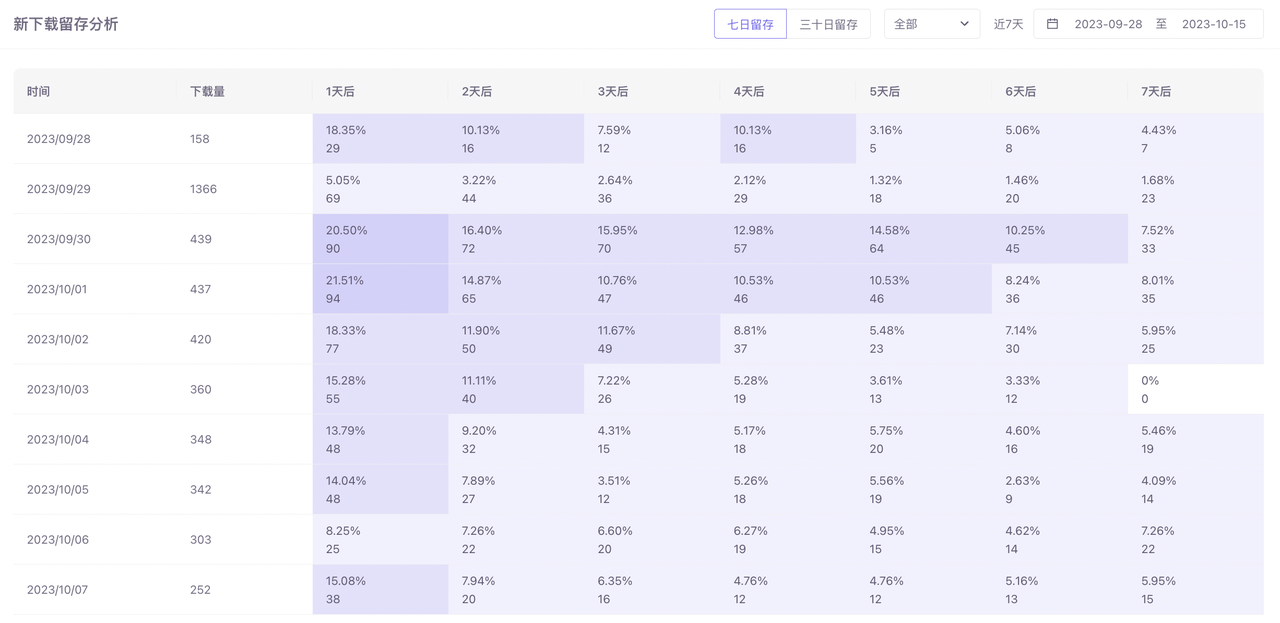
Task: Click the 4天后 column header
Action: pos(748,91)
